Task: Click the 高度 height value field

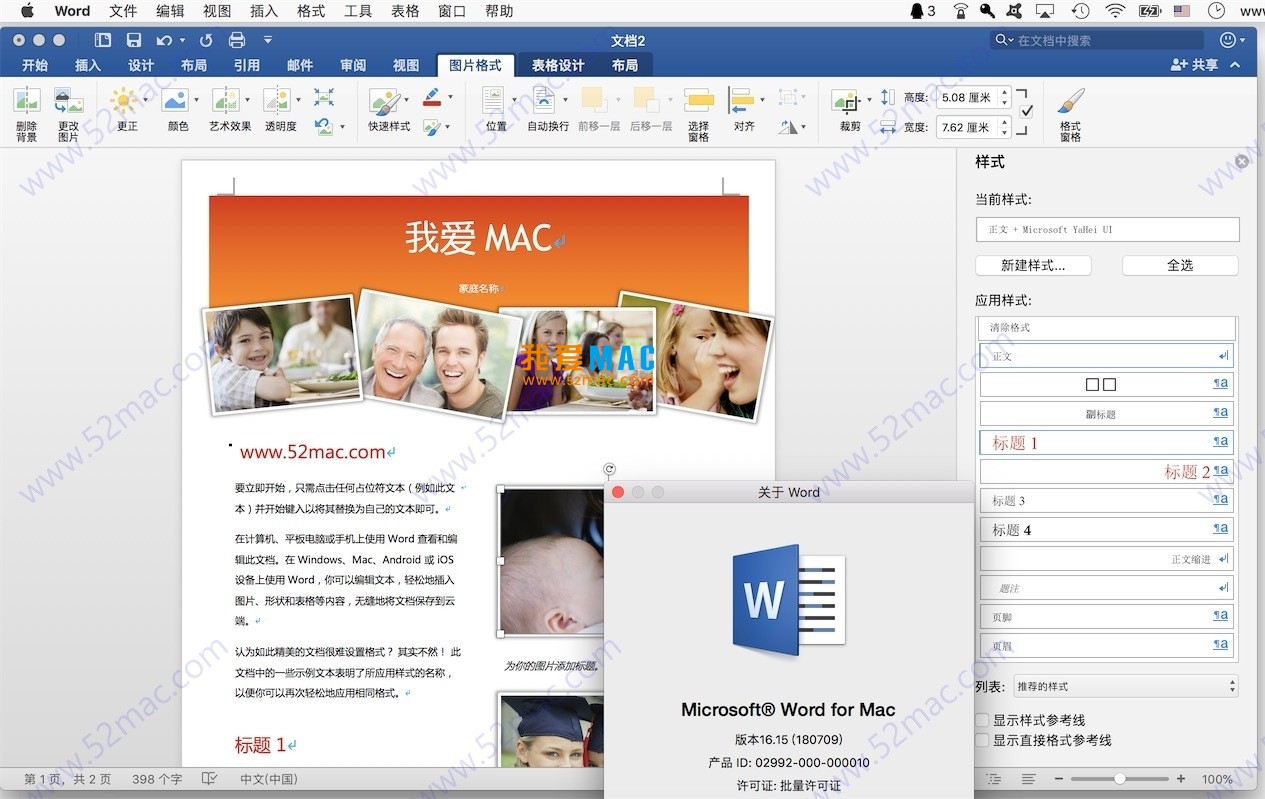Action: [x=966, y=98]
